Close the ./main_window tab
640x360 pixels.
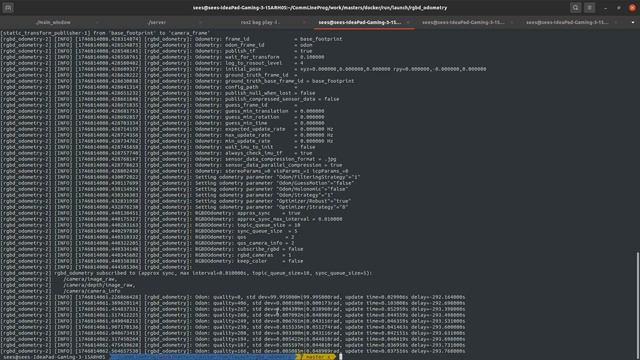tap(97, 22)
